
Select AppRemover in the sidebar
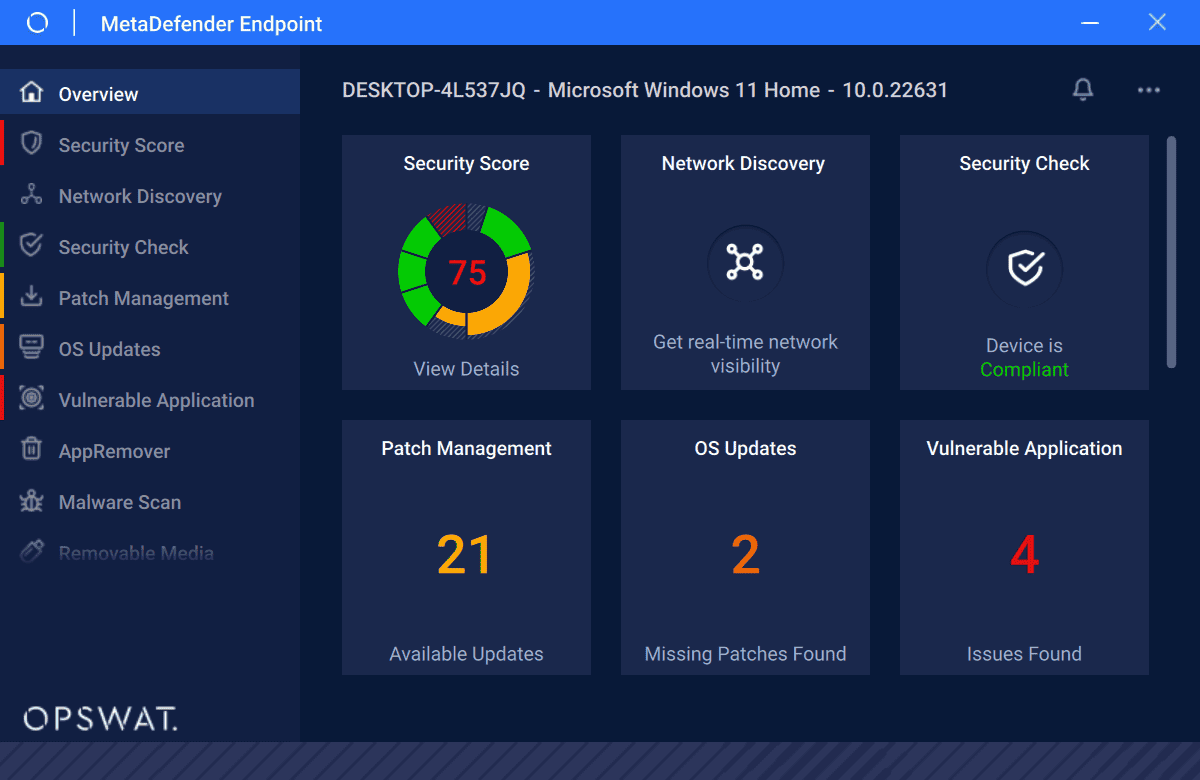tap(150, 450)
